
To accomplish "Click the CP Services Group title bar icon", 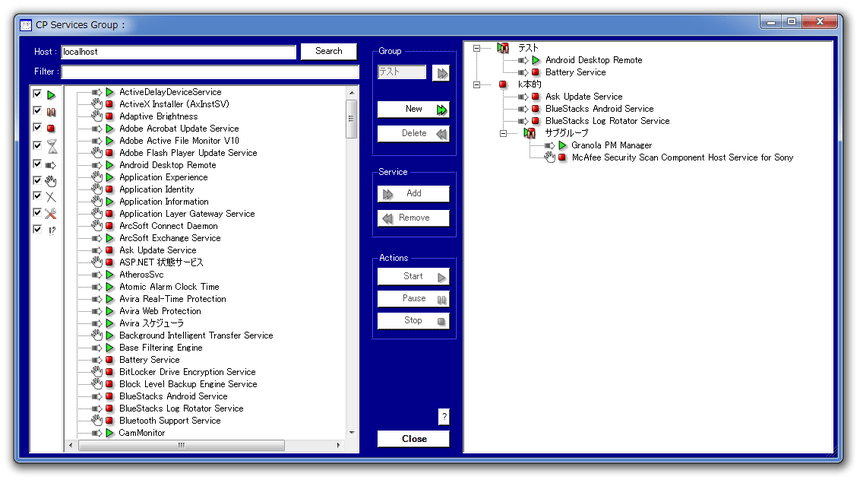I will pos(26,25).
